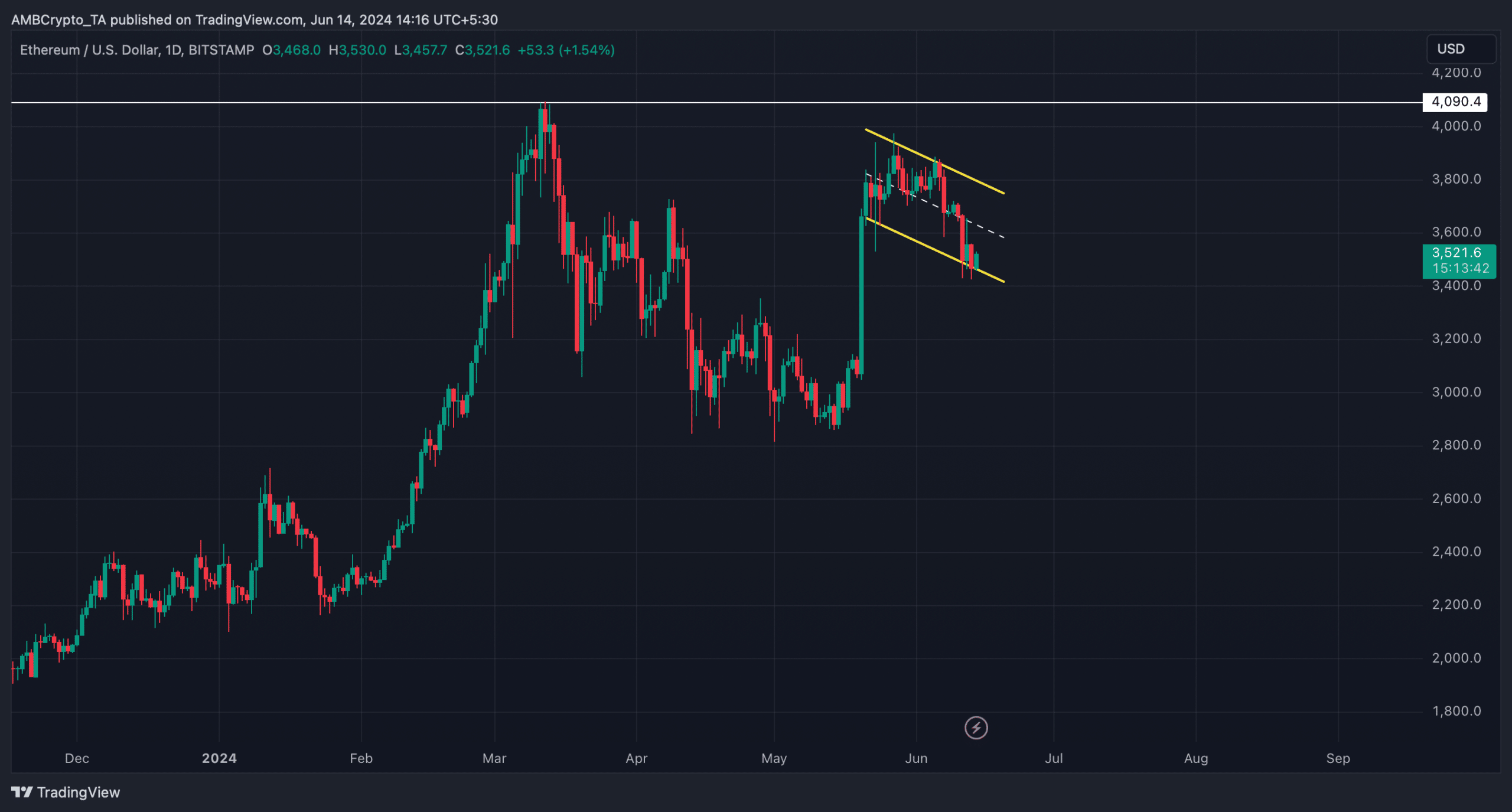Image resolution: width=1512 pixels, height=812 pixels.
Task: Click the open value O3,468.0
Action: click(291, 50)
